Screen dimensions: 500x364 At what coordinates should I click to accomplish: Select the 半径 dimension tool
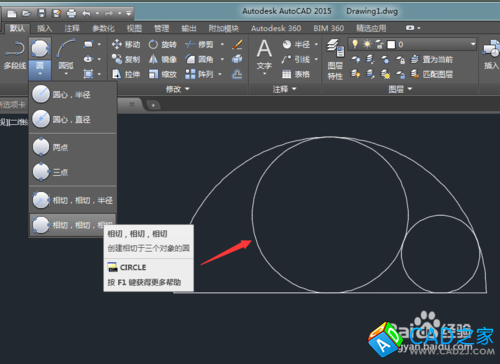pos(296,44)
